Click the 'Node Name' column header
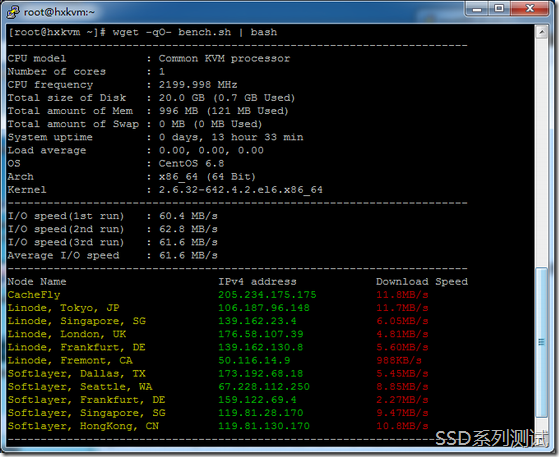 coord(37,282)
